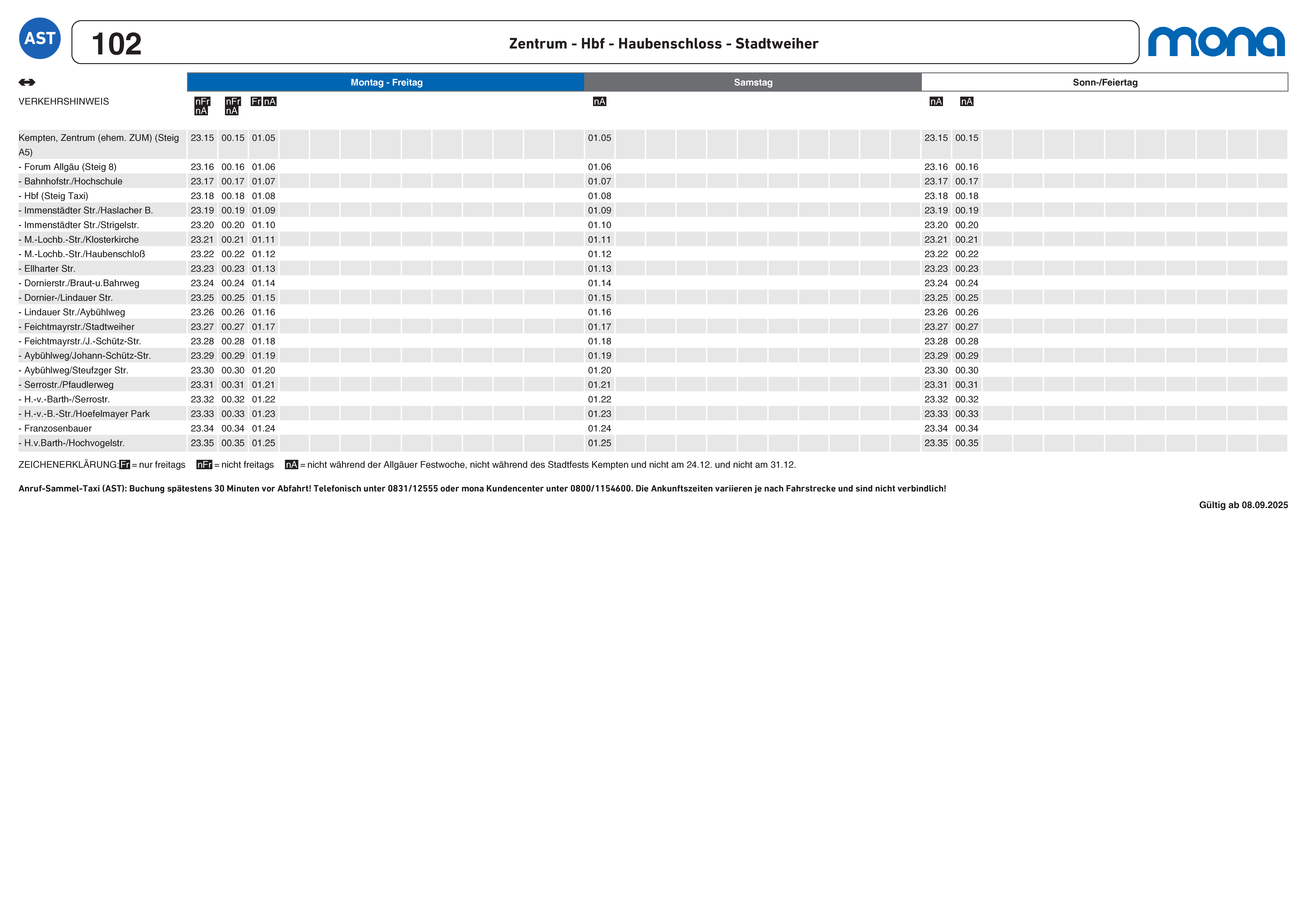Click the Aybühlweg/Steufzger Str. stop
Image resolution: width=1307 pixels, height=924 pixels.
pos(74,370)
